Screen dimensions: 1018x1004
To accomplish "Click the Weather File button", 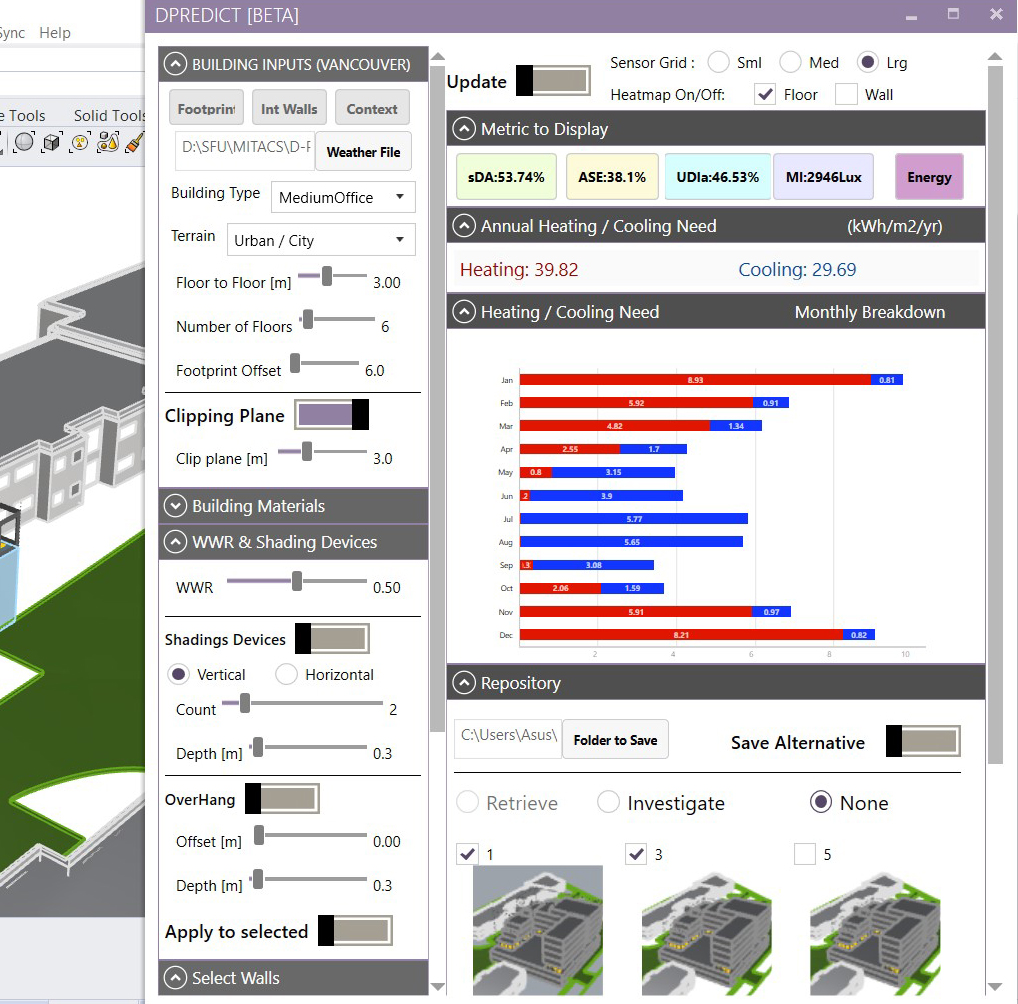I will click(363, 152).
